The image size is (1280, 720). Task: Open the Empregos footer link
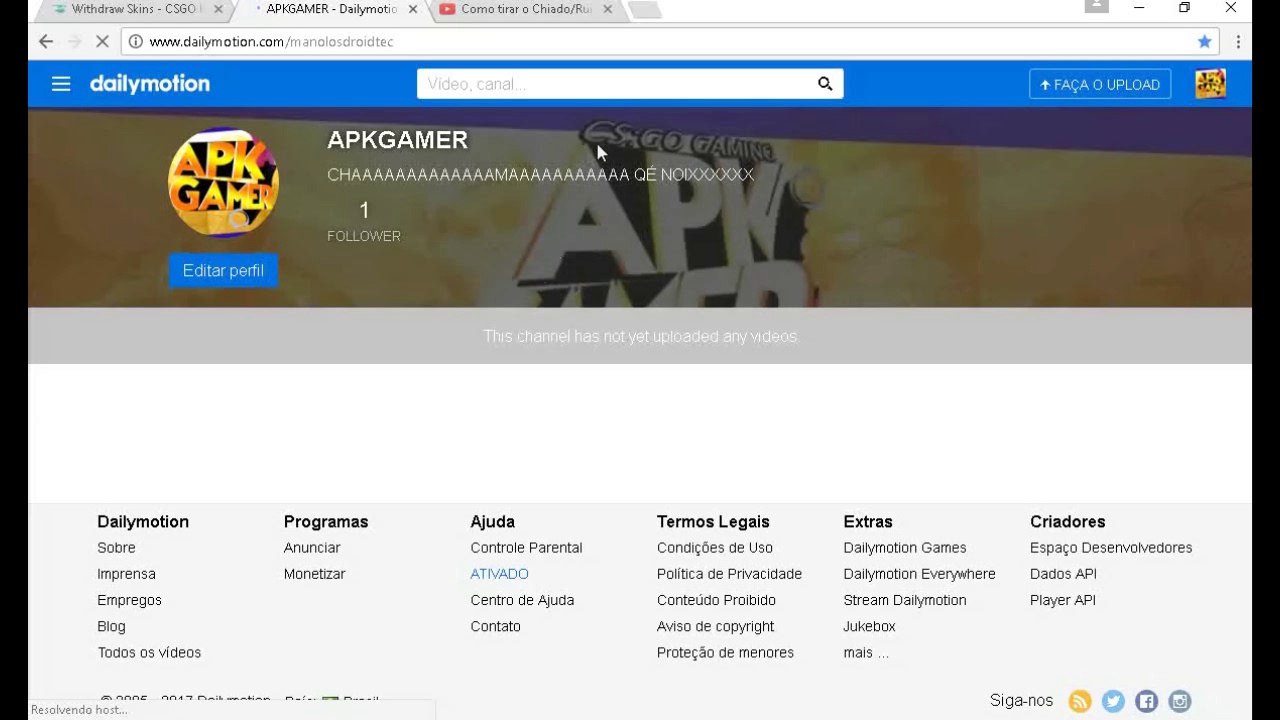click(129, 600)
